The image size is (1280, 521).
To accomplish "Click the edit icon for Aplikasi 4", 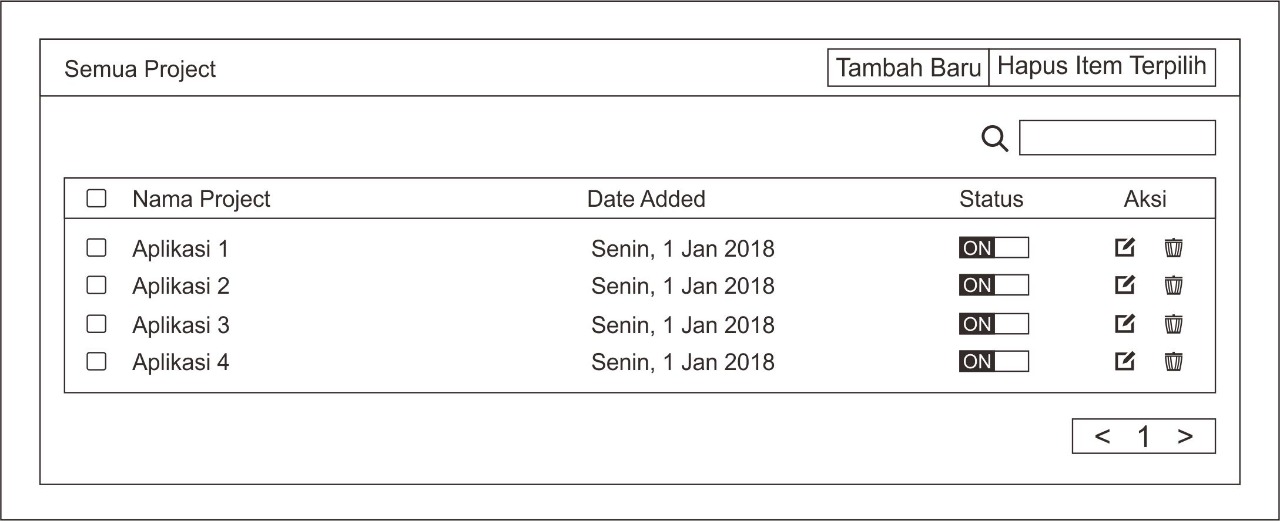I will coord(1125,361).
